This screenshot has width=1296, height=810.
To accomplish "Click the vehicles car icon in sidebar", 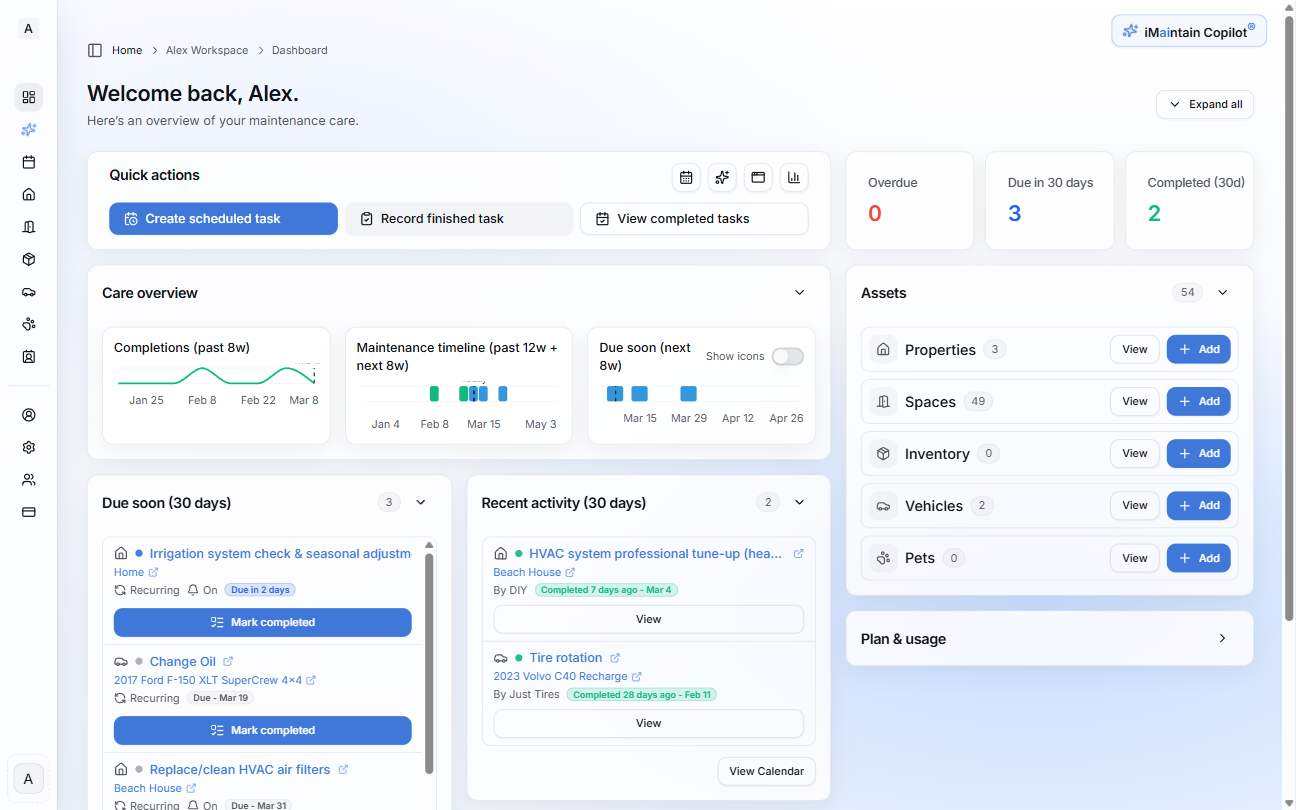I will [29, 292].
